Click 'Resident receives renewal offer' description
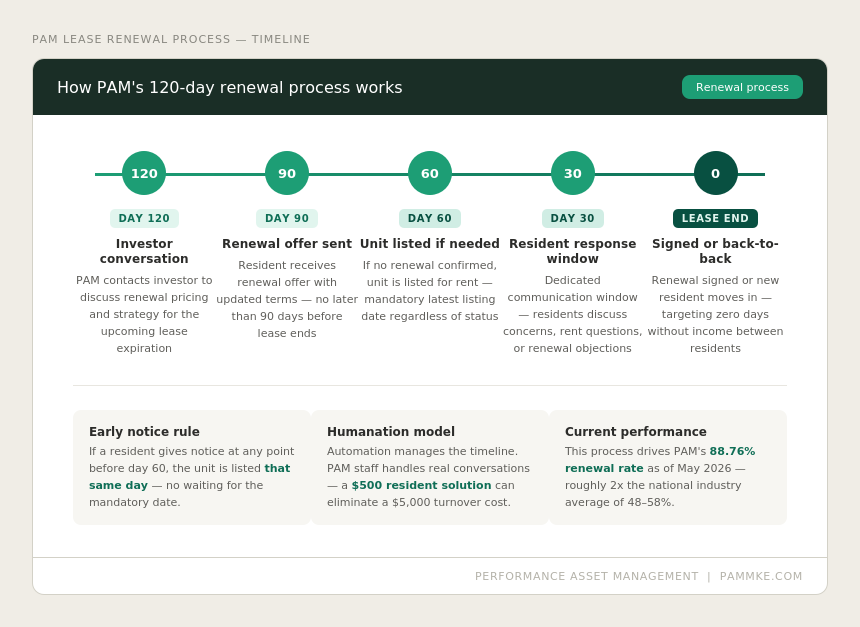Screen dimensions: 860x627 tap(287, 299)
